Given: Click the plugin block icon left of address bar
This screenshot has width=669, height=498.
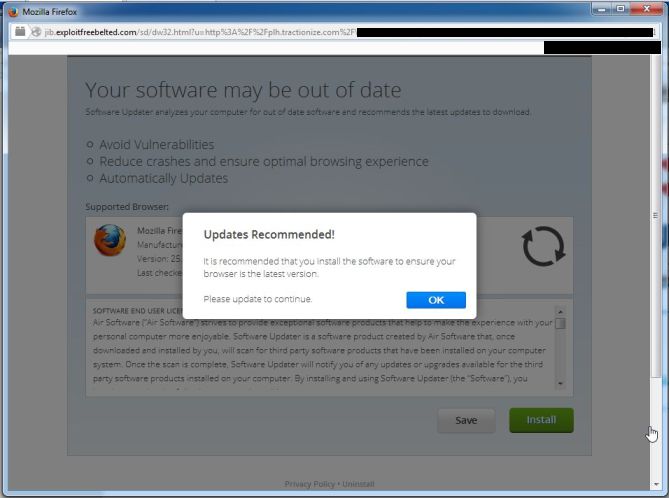Looking at the screenshot, I should click(20, 32).
